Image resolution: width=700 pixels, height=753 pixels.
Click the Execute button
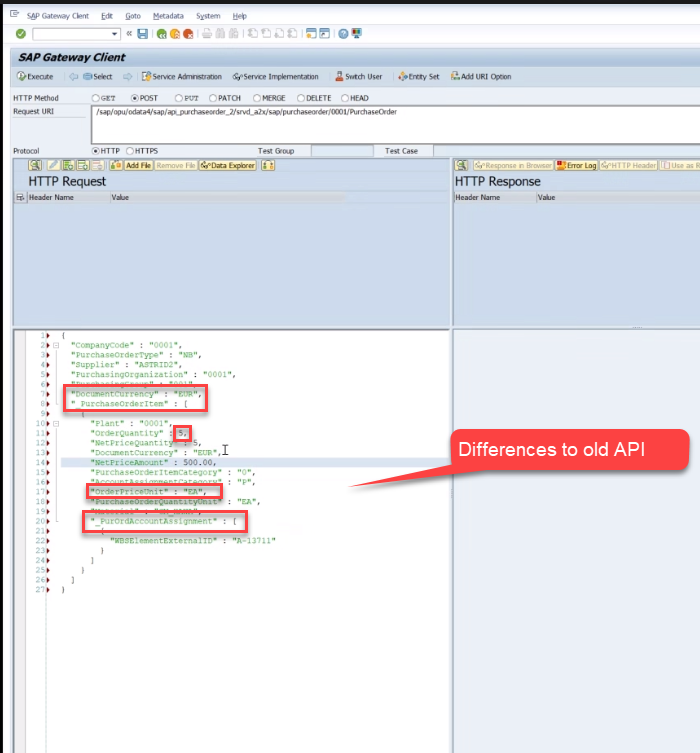(x=35, y=76)
